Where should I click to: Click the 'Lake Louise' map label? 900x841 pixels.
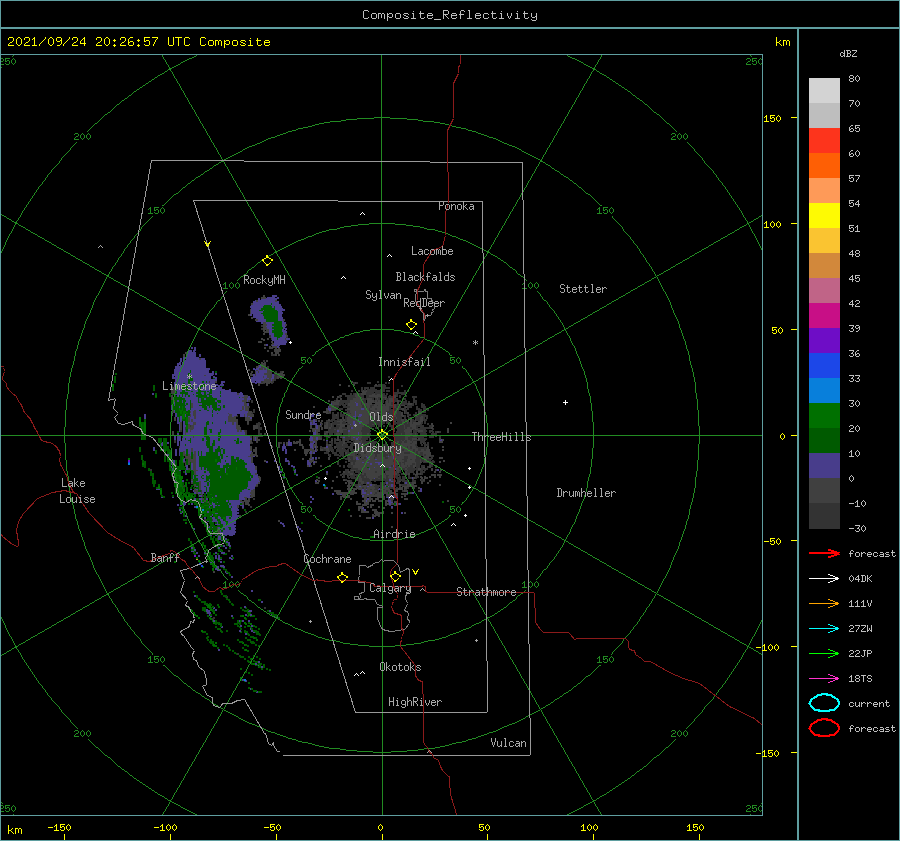77,491
